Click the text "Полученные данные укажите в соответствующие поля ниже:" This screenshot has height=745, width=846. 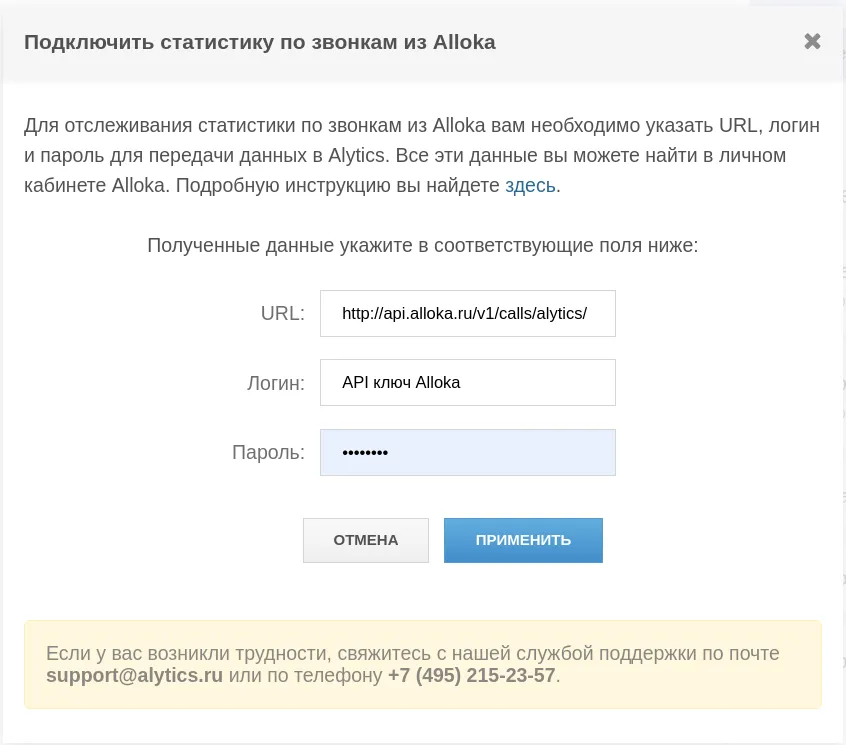[x=422, y=245]
